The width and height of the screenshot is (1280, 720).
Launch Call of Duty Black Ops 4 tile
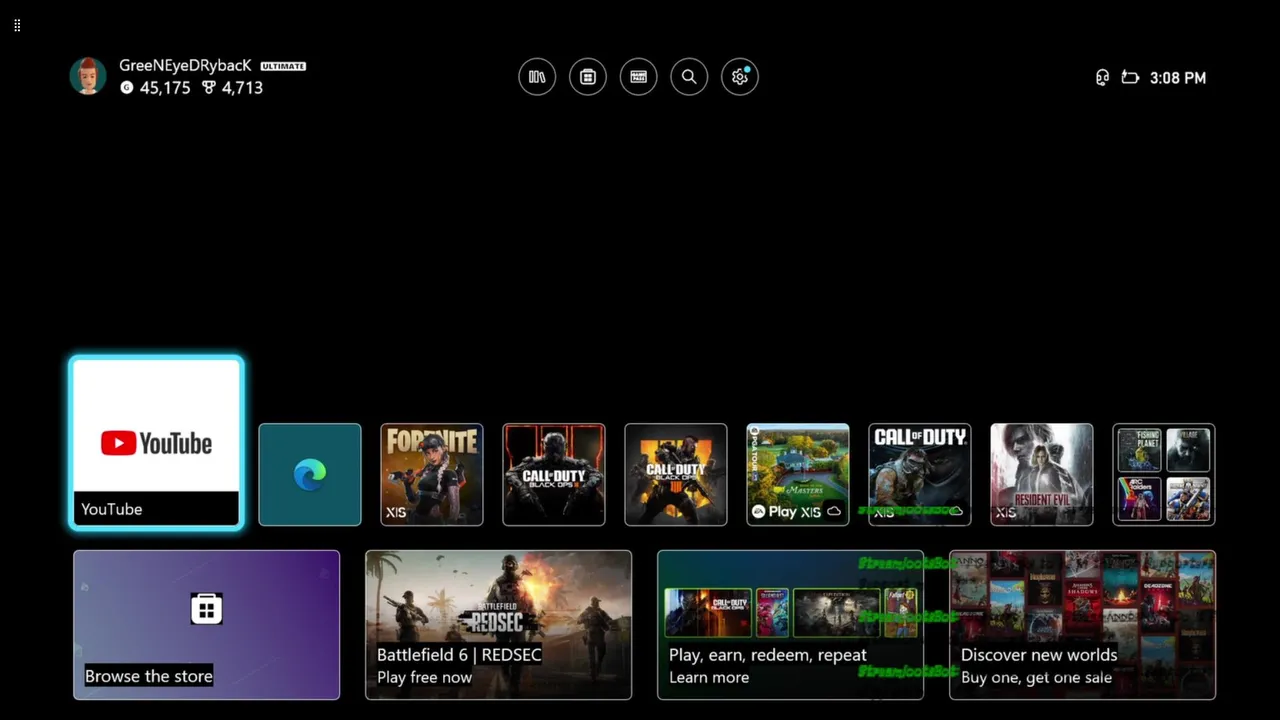pyautogui.click(x=676, y=474)
